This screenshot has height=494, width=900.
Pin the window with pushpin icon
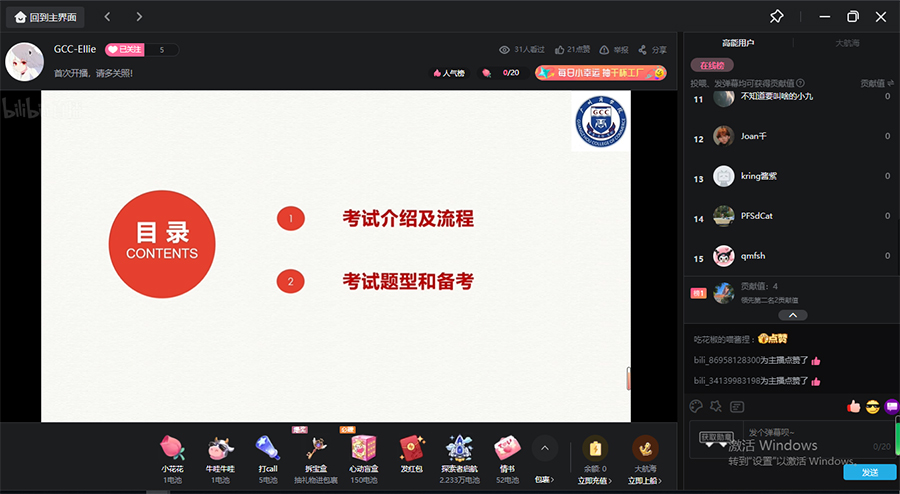pos(777,17)
